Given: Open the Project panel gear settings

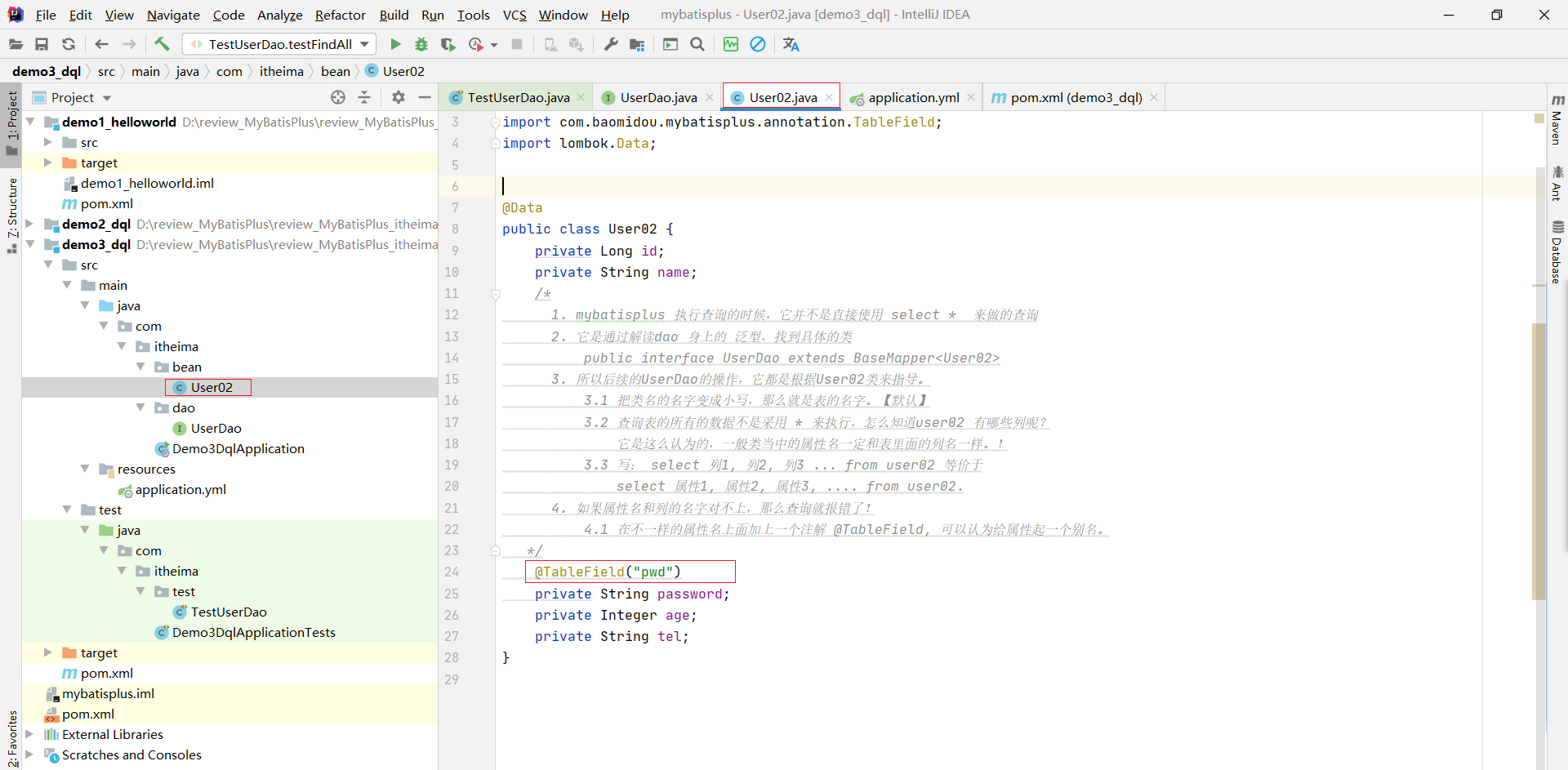Looking at the screenshot, I should click(398, 97).
